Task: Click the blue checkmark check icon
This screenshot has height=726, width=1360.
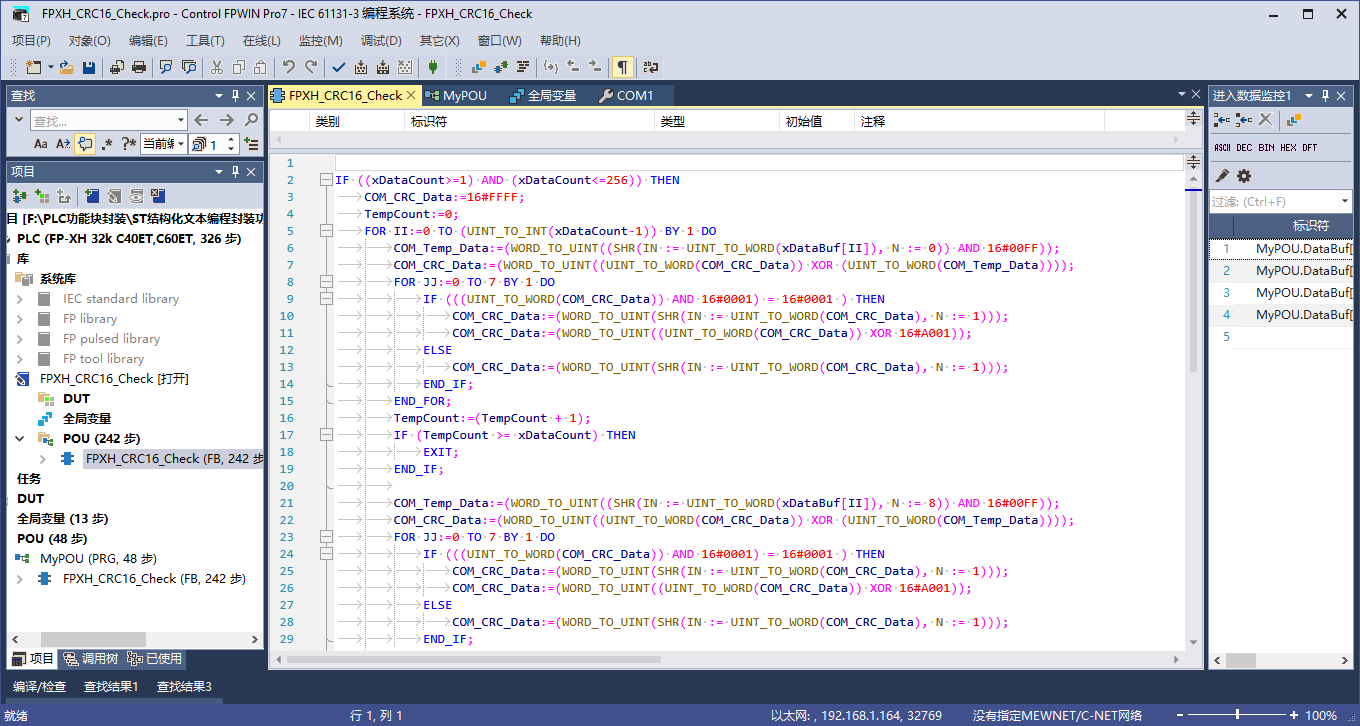Action: click(x=338, y=67)
